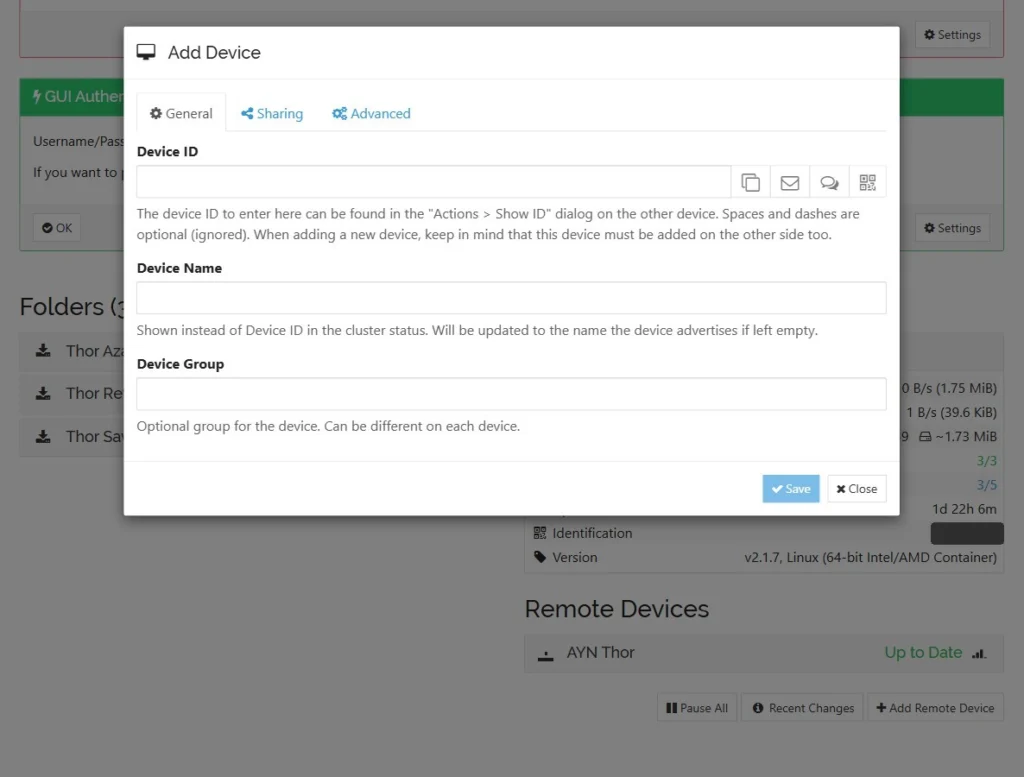Click uptime value '1d 22h 6m'
The image size is (1024, 777).
coord(964,509)
